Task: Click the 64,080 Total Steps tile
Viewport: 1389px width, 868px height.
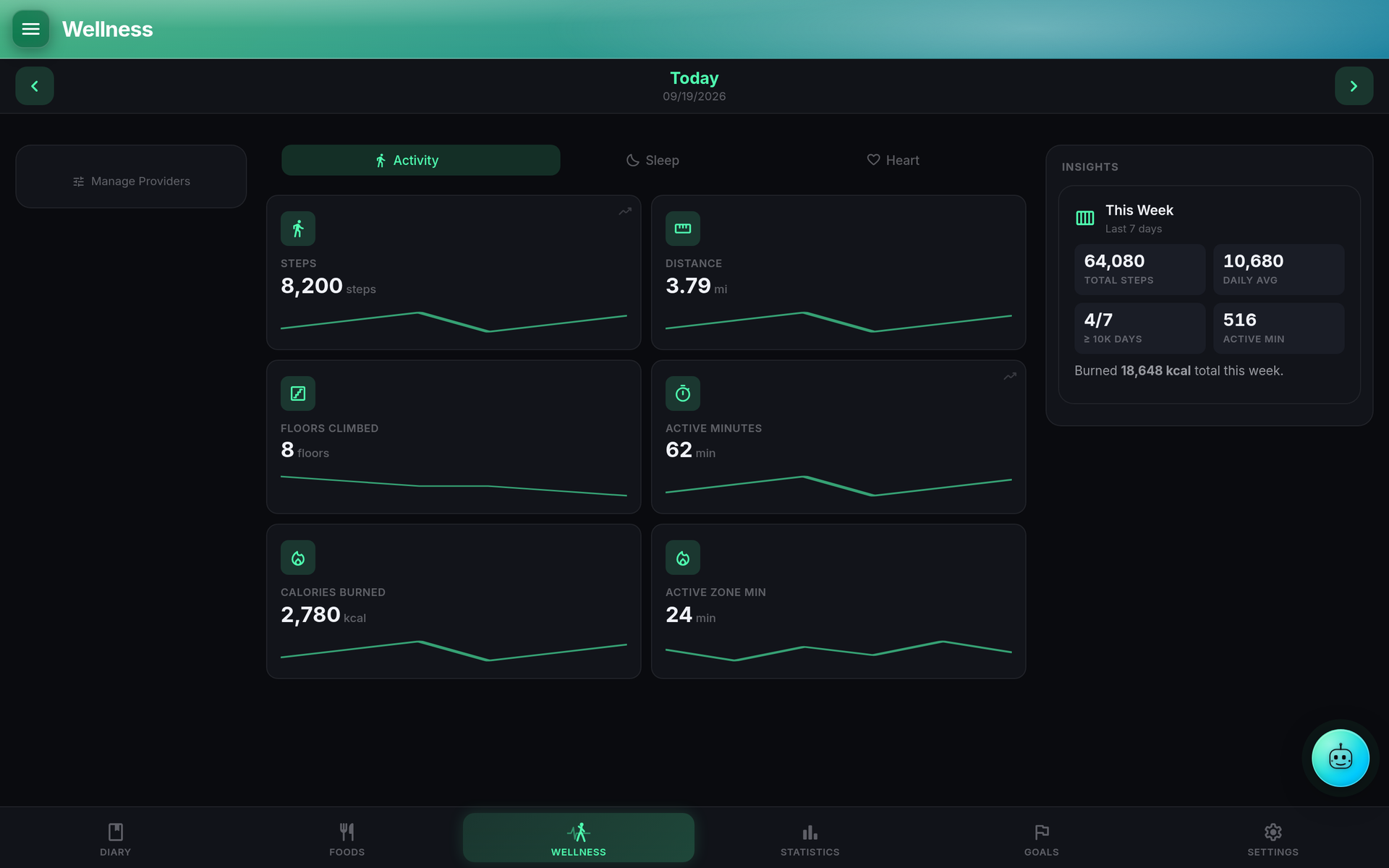Action: (x=1139, y=269)
